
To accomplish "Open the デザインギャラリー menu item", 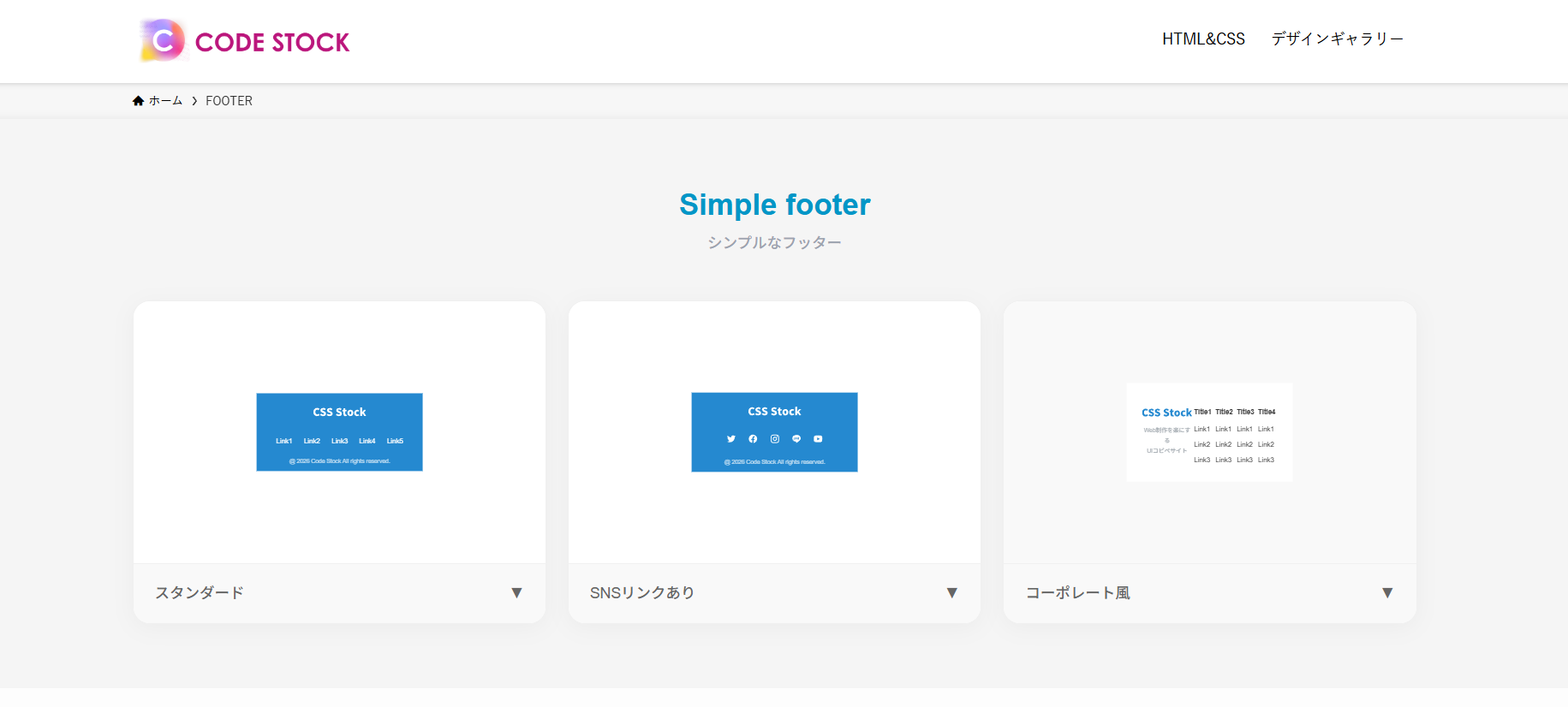I will click(1338, 39).
